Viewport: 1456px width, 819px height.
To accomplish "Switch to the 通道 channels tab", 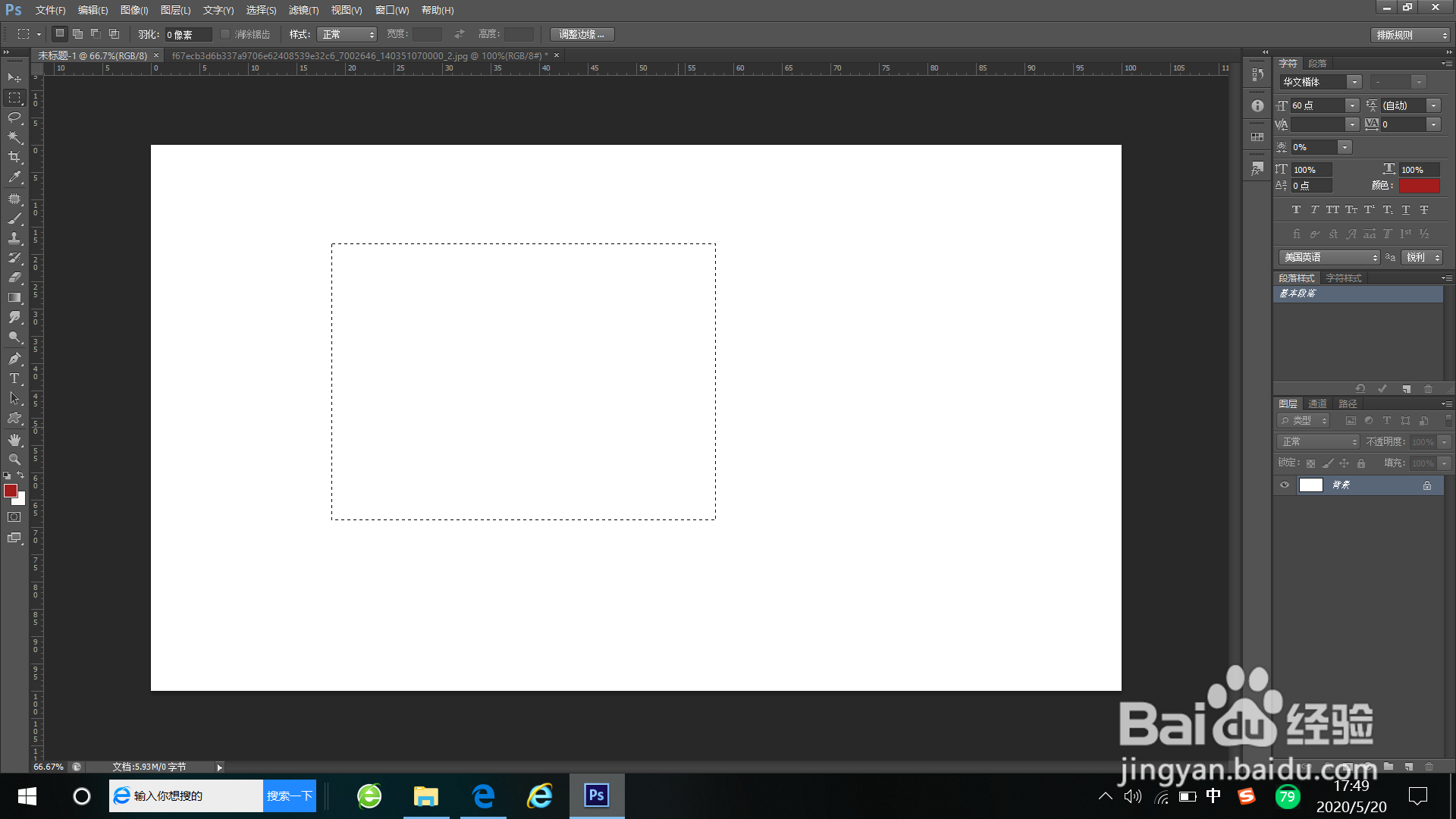I will [x=1317, y=403].
